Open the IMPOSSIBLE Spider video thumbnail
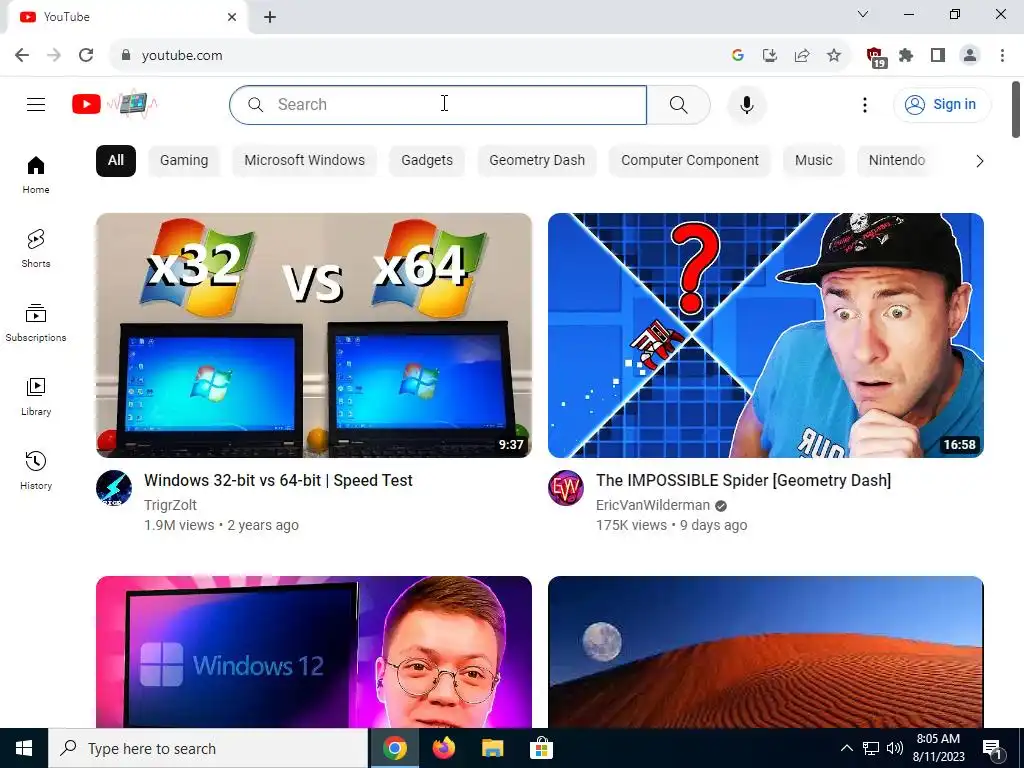The width and height of the screenshot is (1024, 768). click(x=765, y=335)
